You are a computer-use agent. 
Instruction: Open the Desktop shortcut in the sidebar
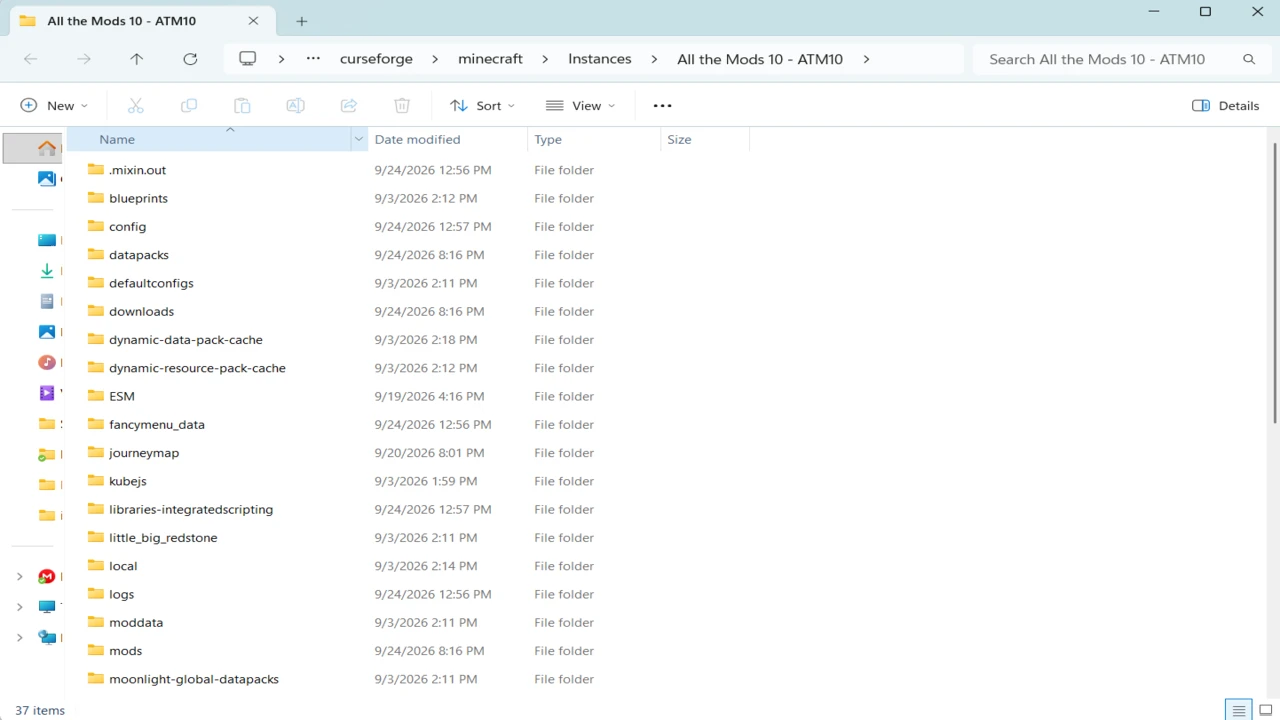47,240
